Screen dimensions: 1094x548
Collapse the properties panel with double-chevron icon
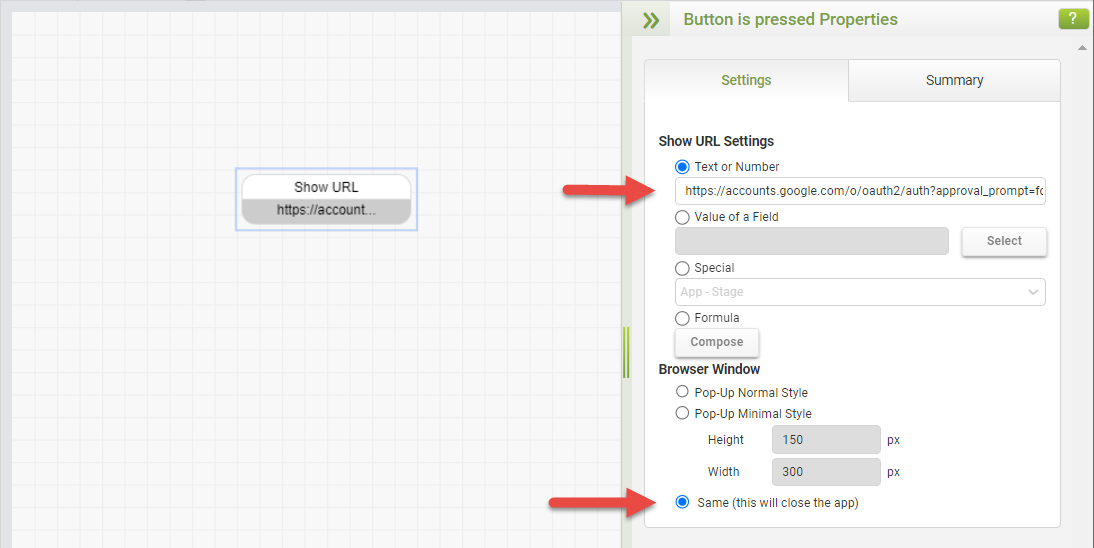650,20
